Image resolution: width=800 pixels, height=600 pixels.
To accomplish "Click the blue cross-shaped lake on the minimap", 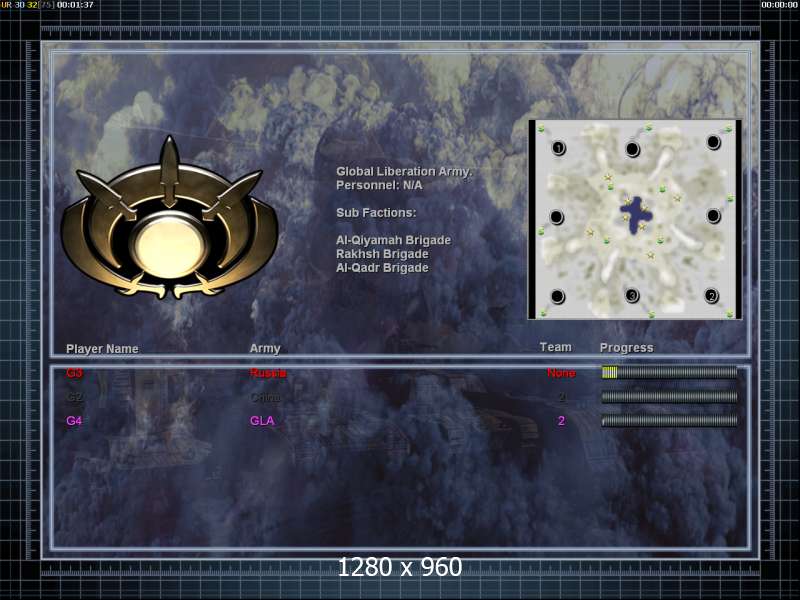I will (x=635, y=215).
